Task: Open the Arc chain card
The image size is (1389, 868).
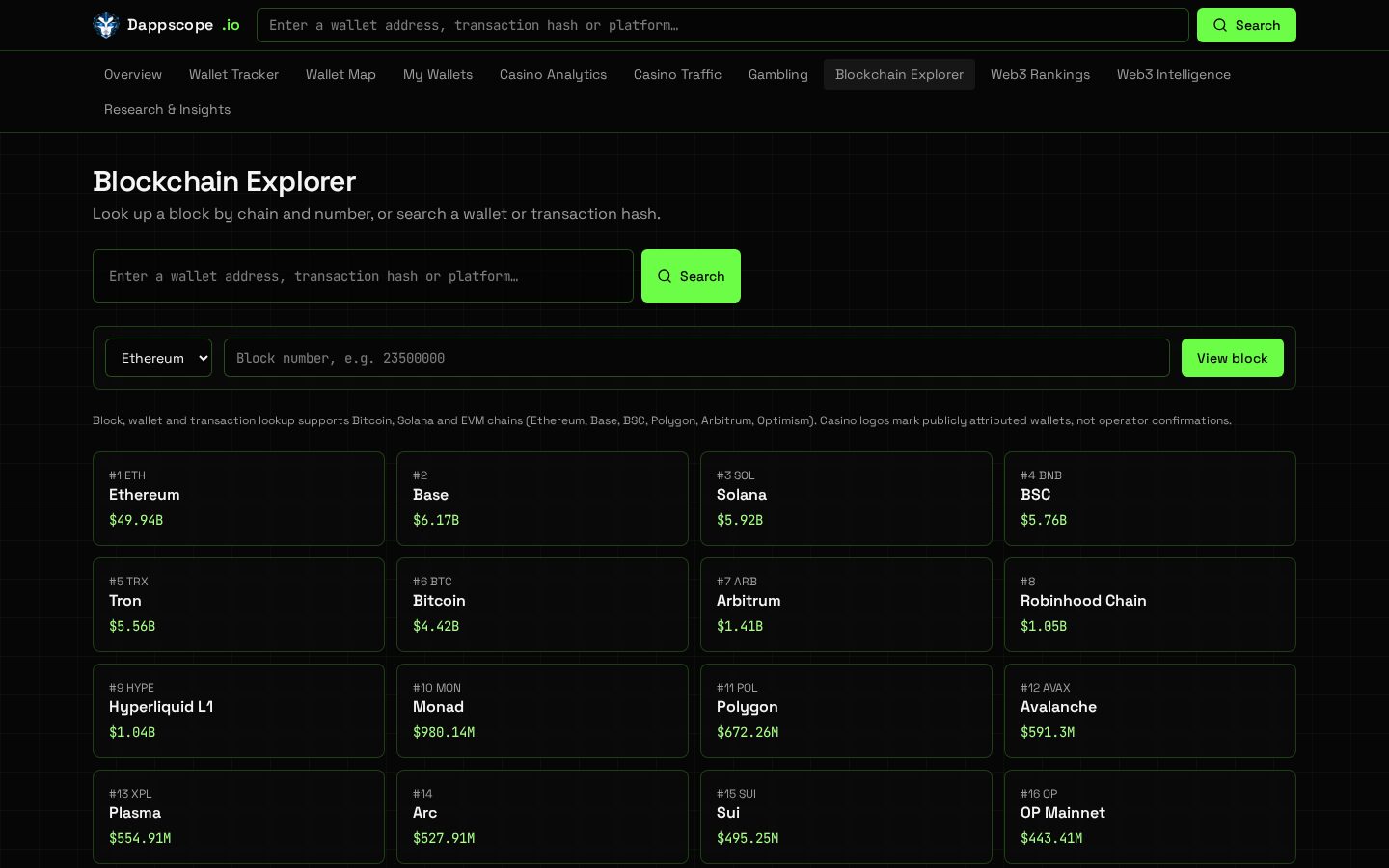Action: (542, 817)
